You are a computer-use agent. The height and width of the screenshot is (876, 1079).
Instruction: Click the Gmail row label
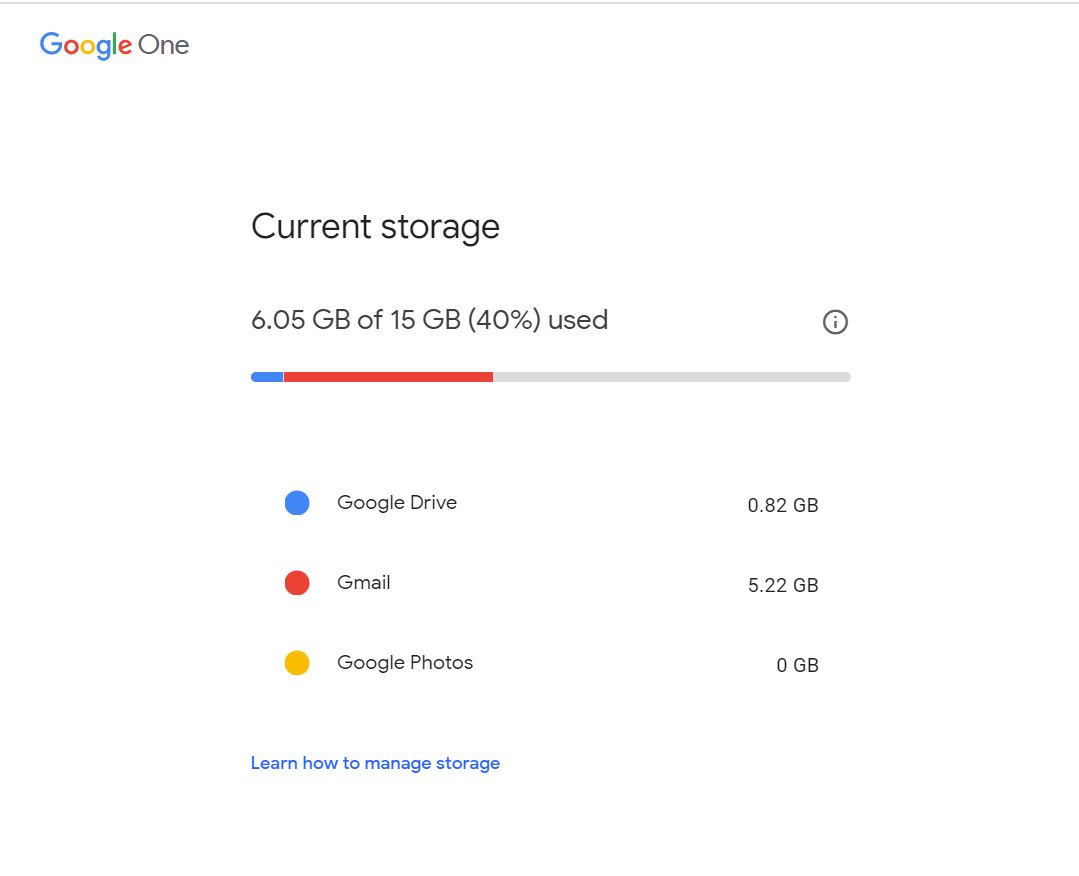[363, 582]
